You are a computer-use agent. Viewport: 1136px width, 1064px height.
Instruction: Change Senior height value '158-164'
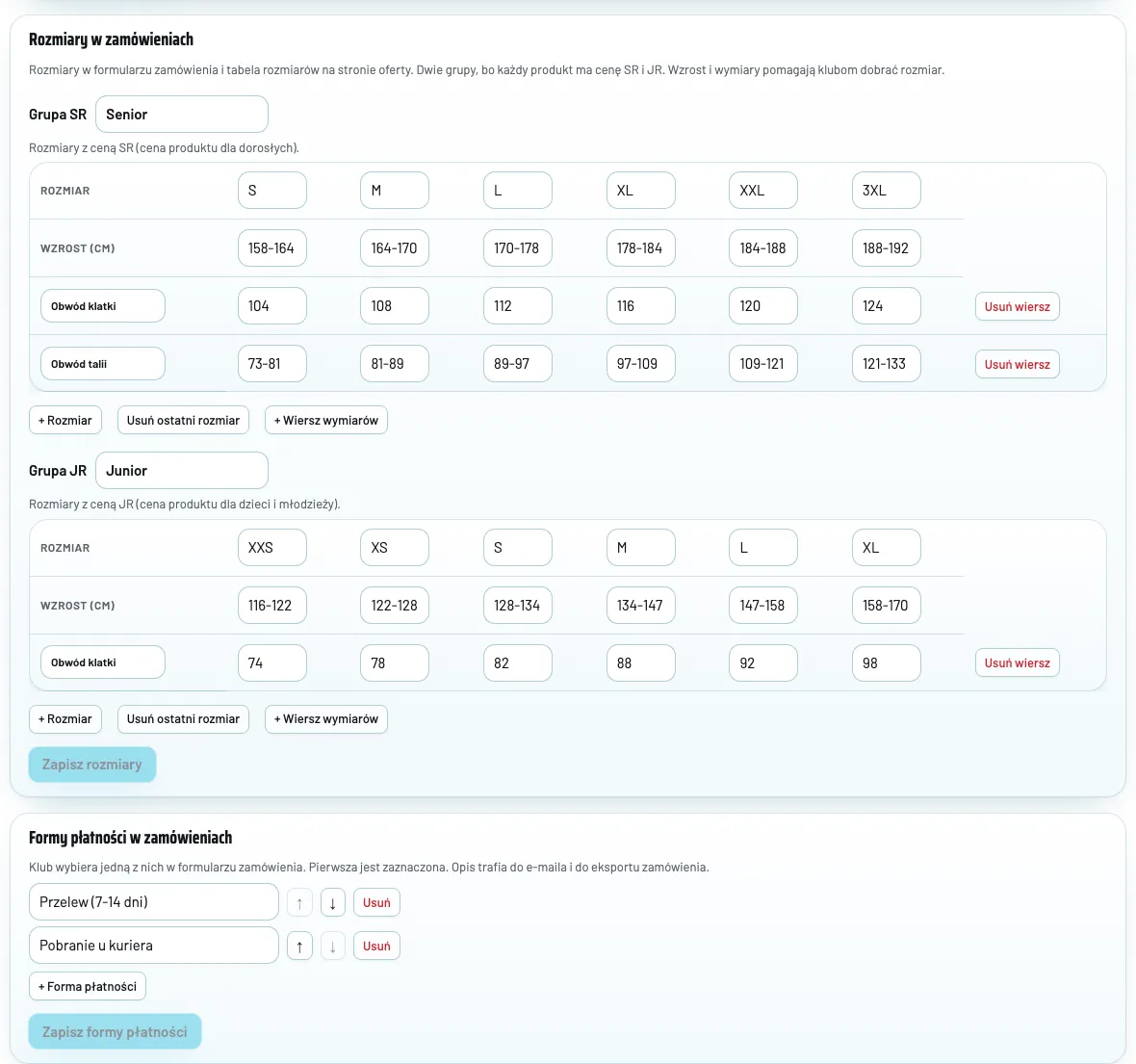[271, 247]
